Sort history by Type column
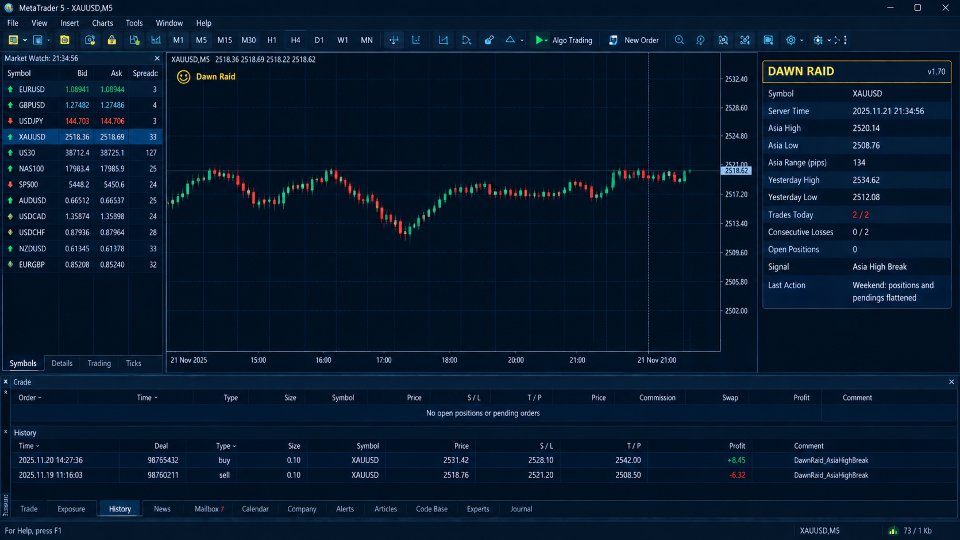Screen dimensions: 960x540 pos(225,446)
